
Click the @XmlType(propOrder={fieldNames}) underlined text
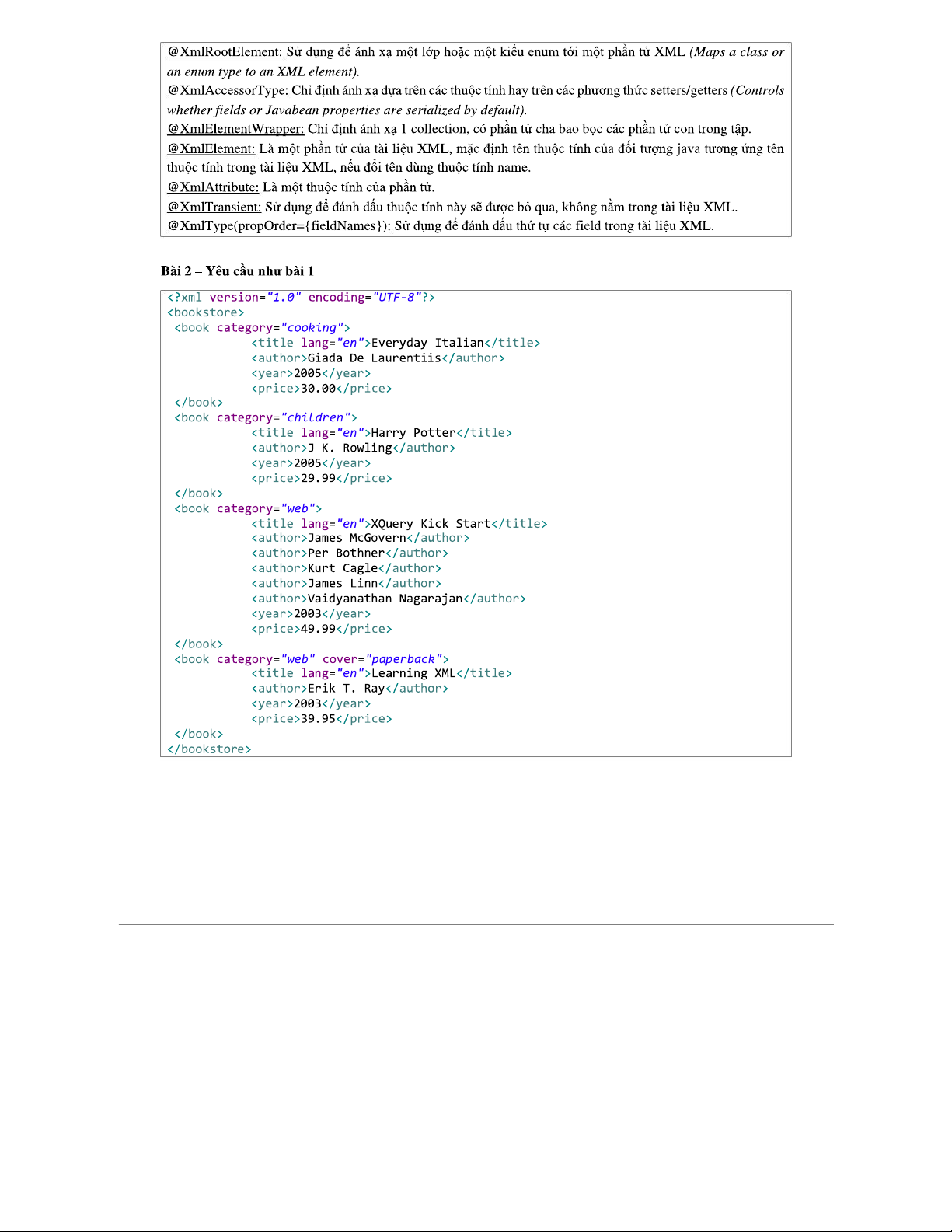point(279,226)
